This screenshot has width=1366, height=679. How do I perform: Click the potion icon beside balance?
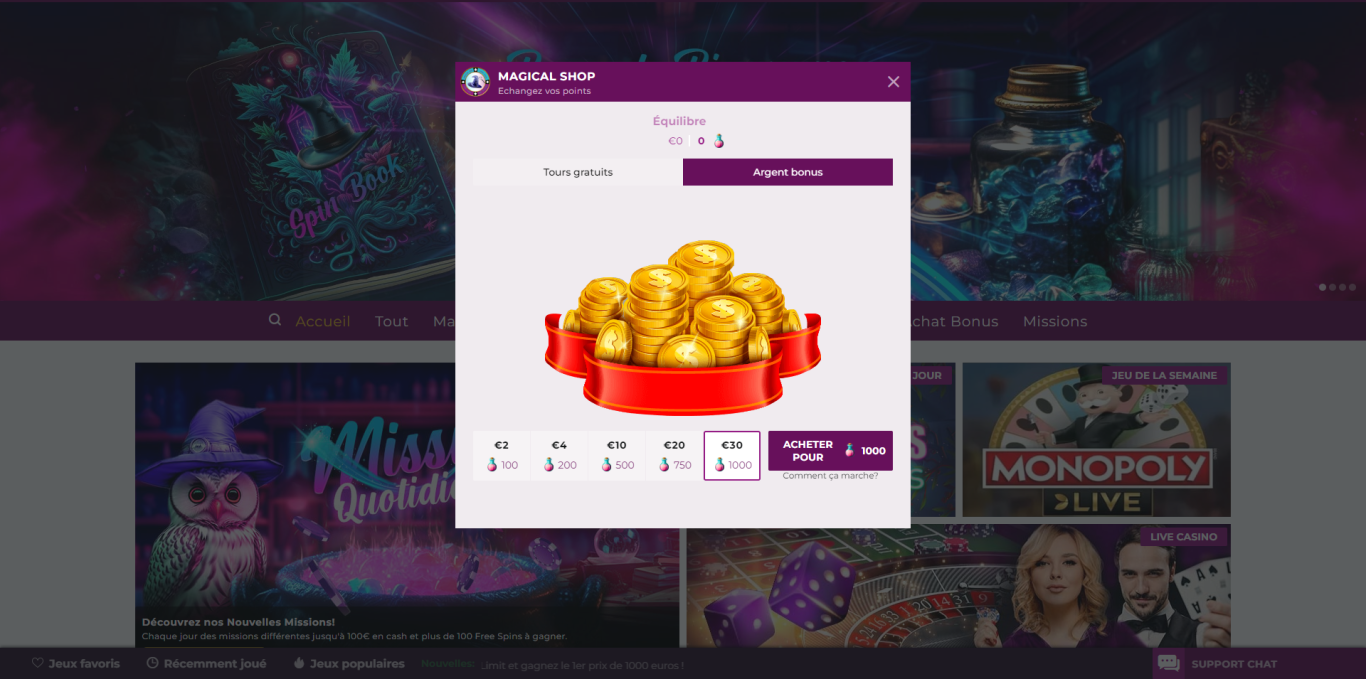click(x=718, y=141)
